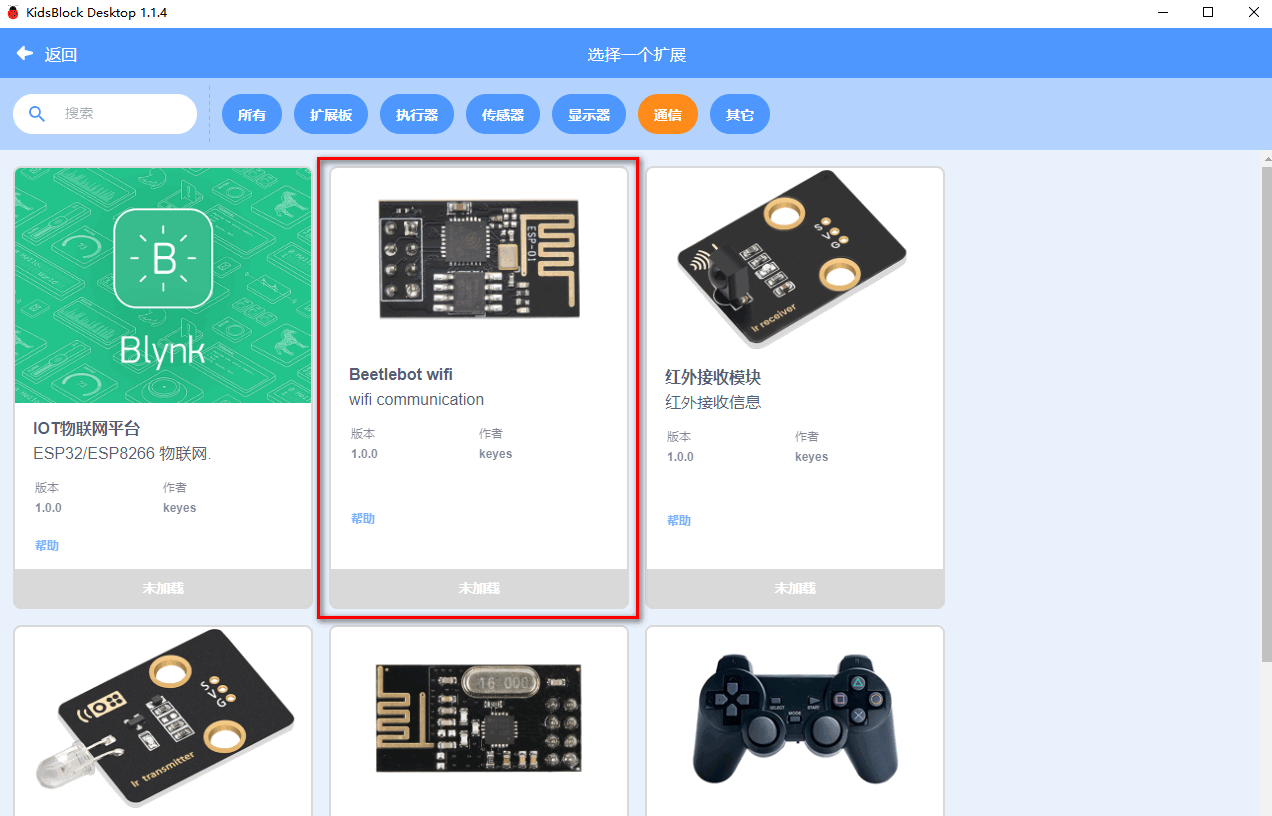1272x816 pixels.
Task: Select the 扩展板 category filter
Action: click(331, 115)
